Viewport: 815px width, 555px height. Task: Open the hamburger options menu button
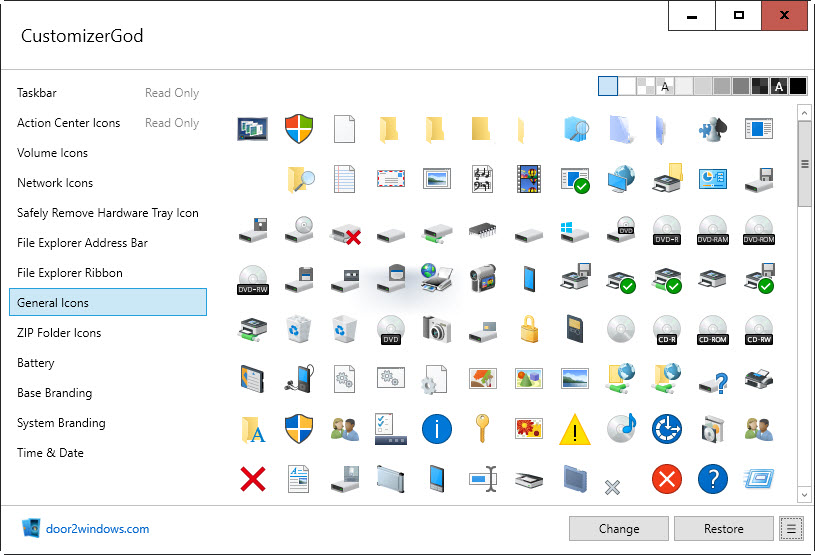(791, 529)
